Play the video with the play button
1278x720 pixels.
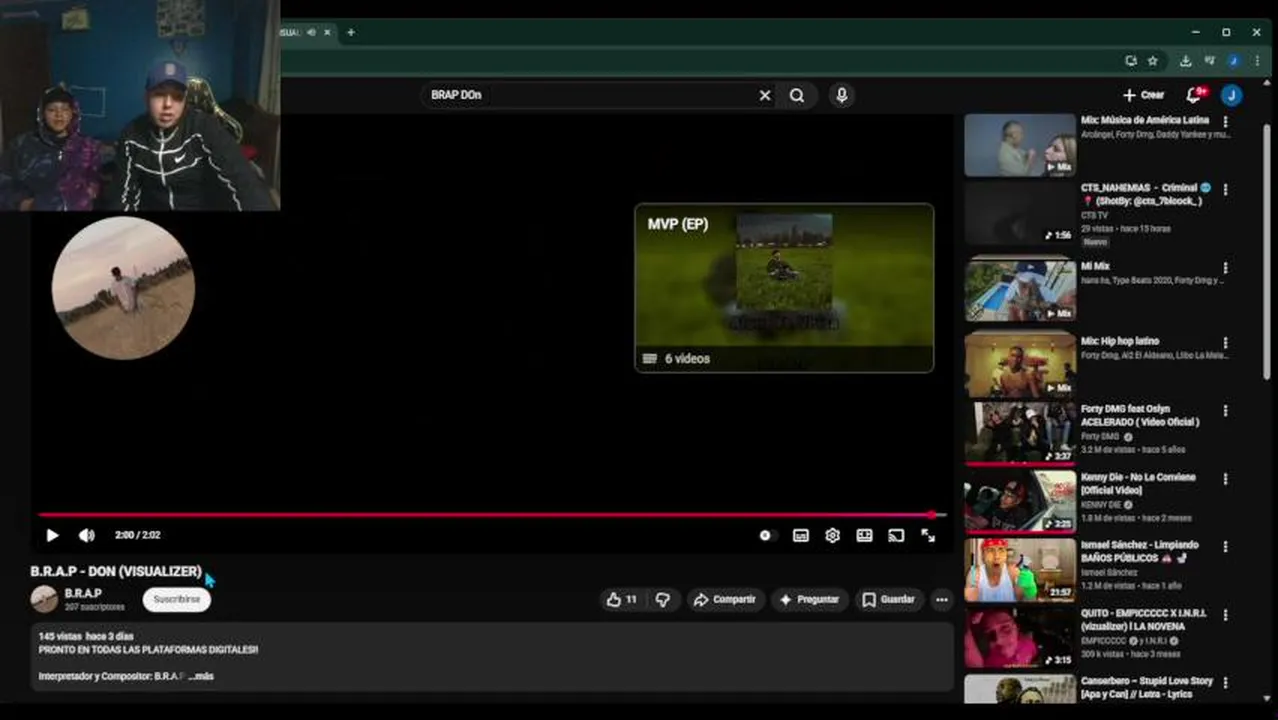click(52, 535)
